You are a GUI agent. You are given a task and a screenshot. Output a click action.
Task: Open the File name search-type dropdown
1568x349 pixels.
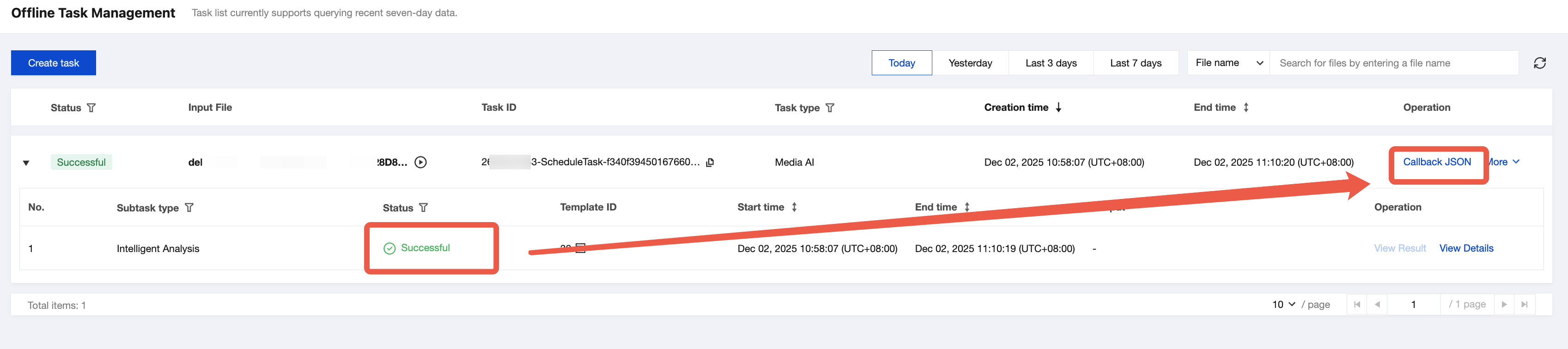coord(1228,63)
